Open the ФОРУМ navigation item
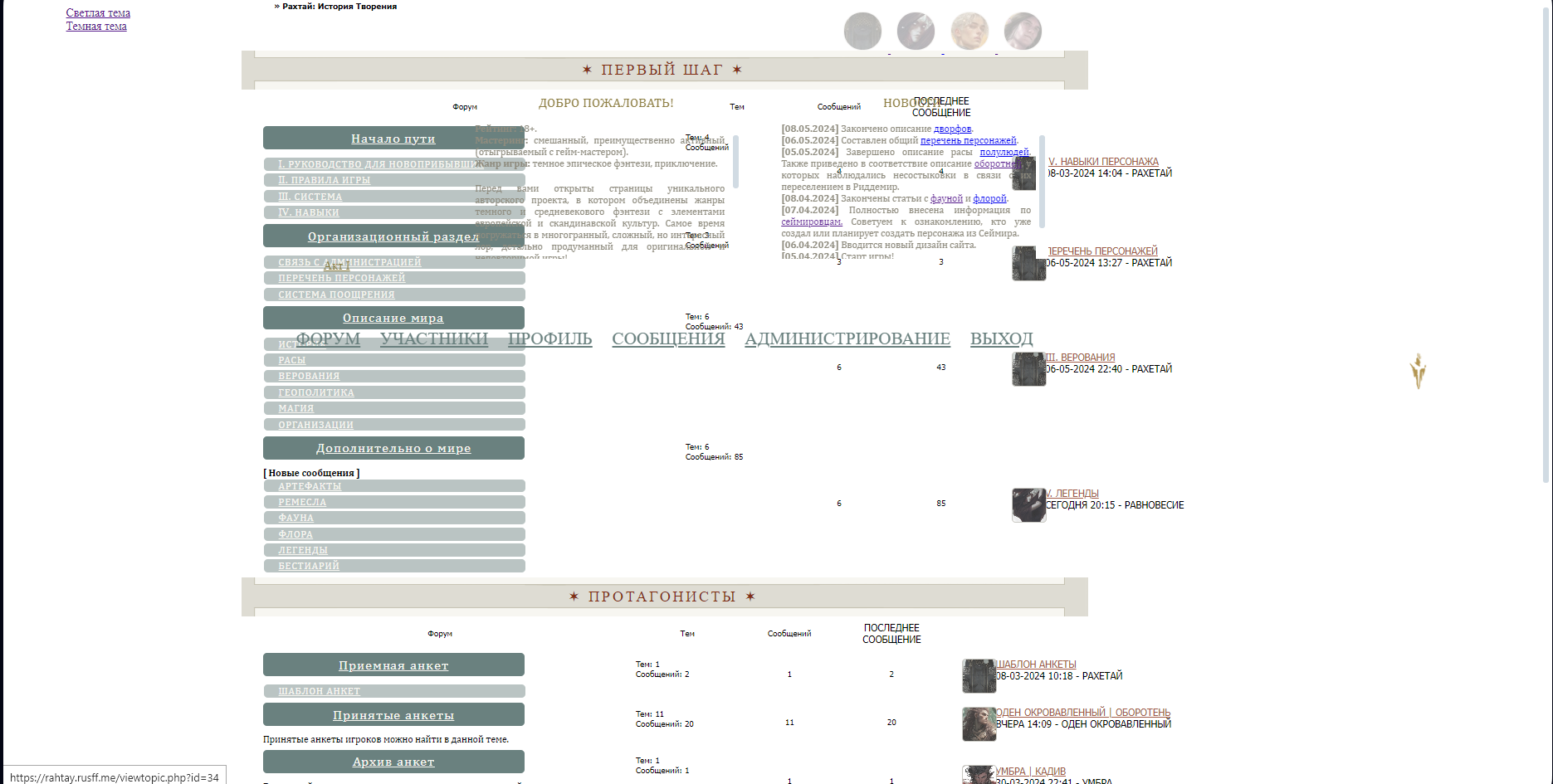This screenshot has height=784, width=1553. (329, 338)
